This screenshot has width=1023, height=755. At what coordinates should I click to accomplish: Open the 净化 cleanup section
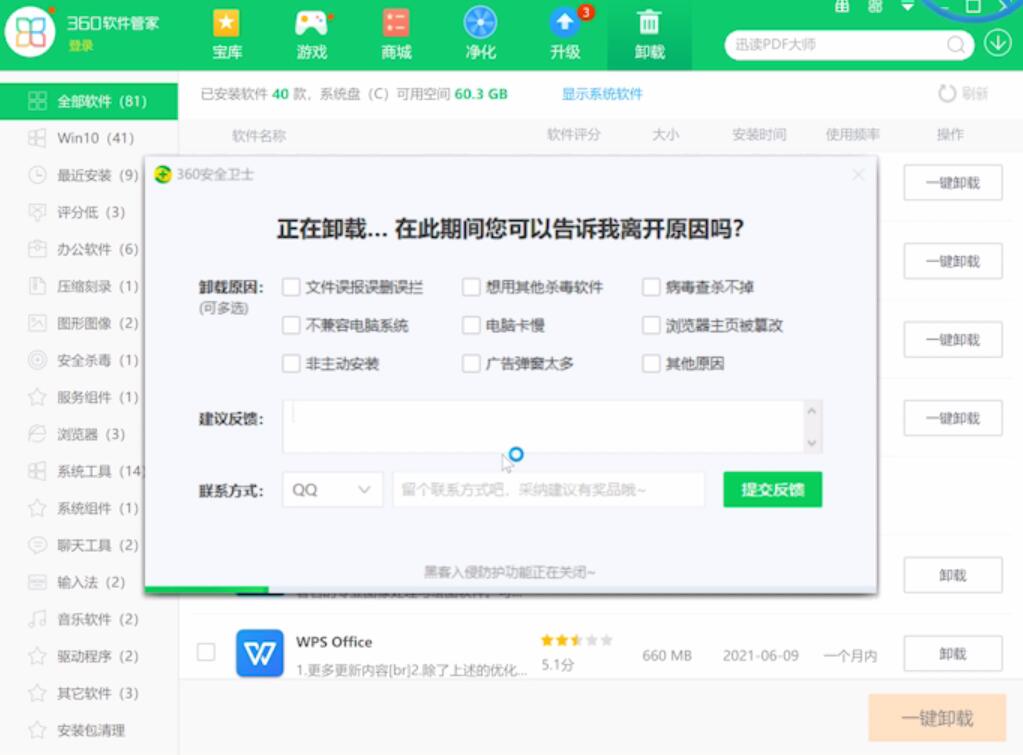pos(480,35)
